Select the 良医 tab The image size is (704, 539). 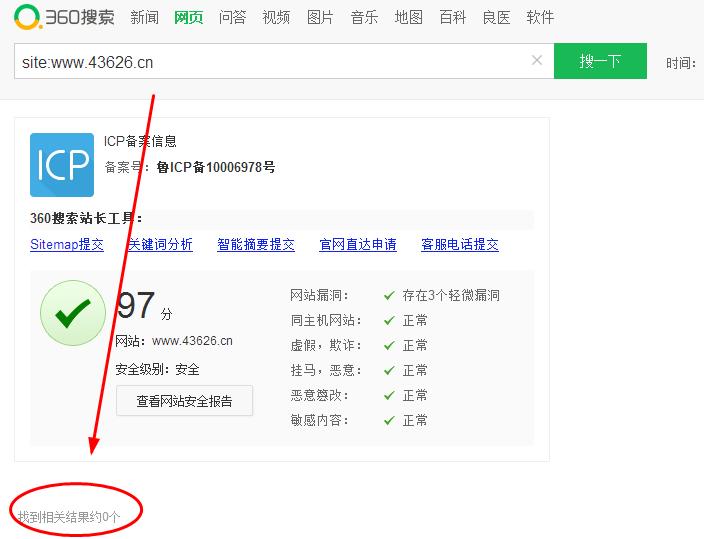pos(497,18)
